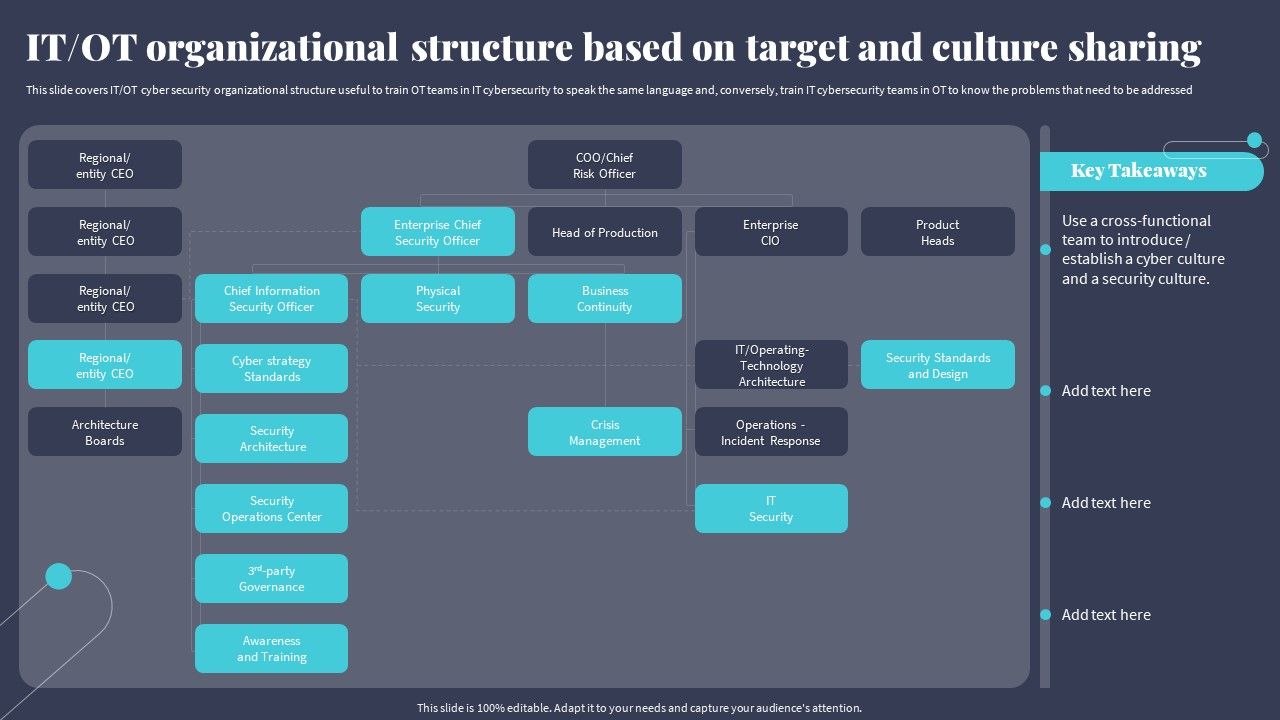Viewport: 1280px width, 720px height.
Task: Select the Security Standards and Design box
Action: pos(938,365)
